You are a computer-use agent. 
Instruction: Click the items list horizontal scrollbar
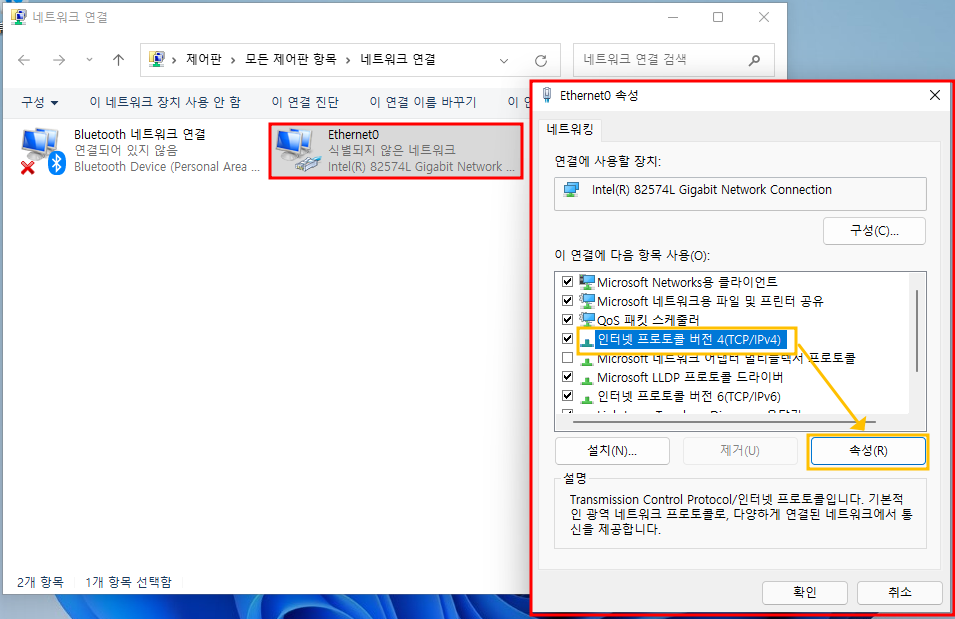pos(724,422)
